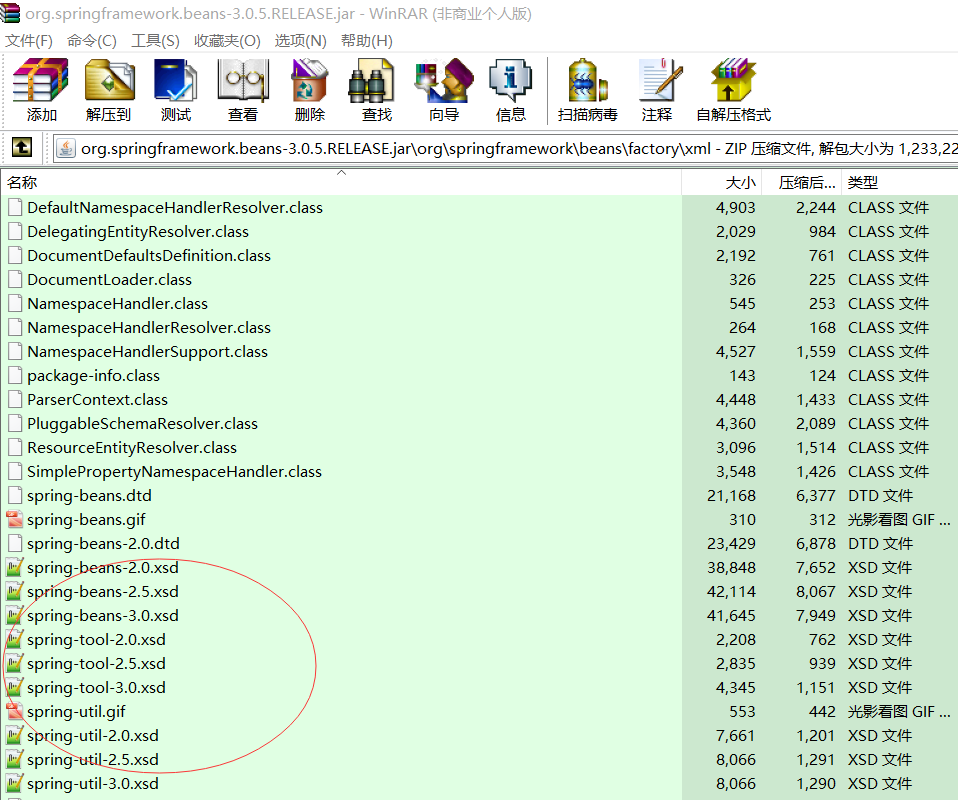Screen dimensions: 958x800
Task: Select spring-beans-3.0.xsd file name
Action: click(103, 615)
